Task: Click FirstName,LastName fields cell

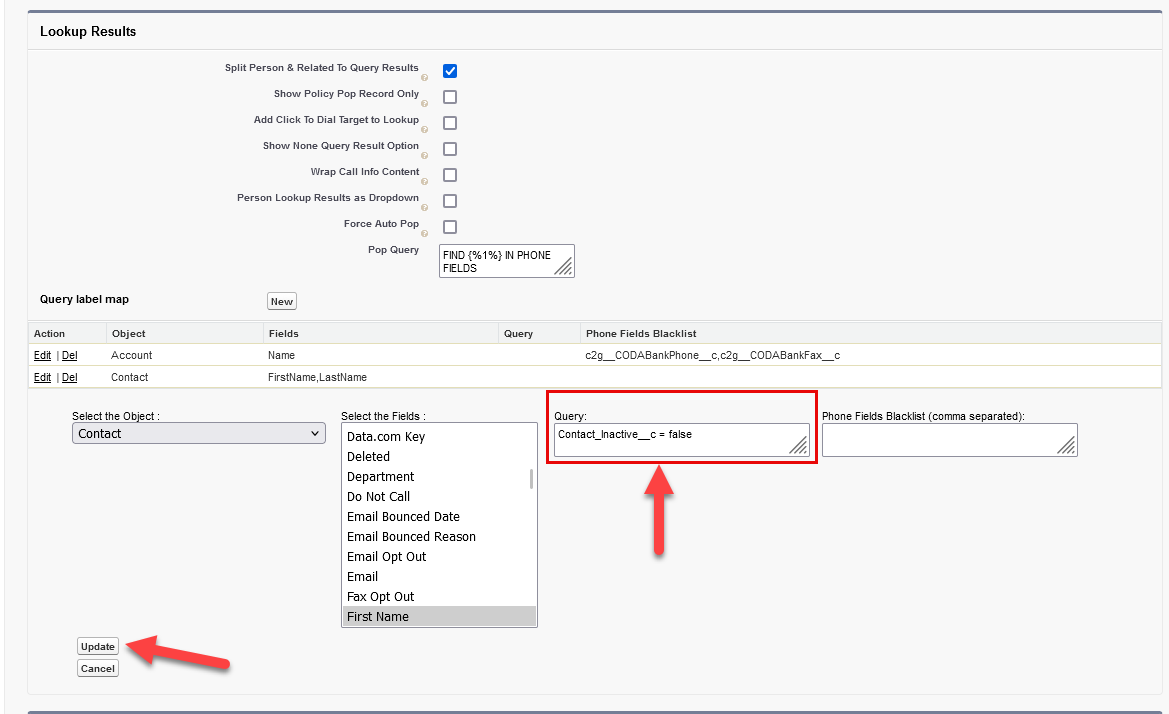Action: pos(318,378)
